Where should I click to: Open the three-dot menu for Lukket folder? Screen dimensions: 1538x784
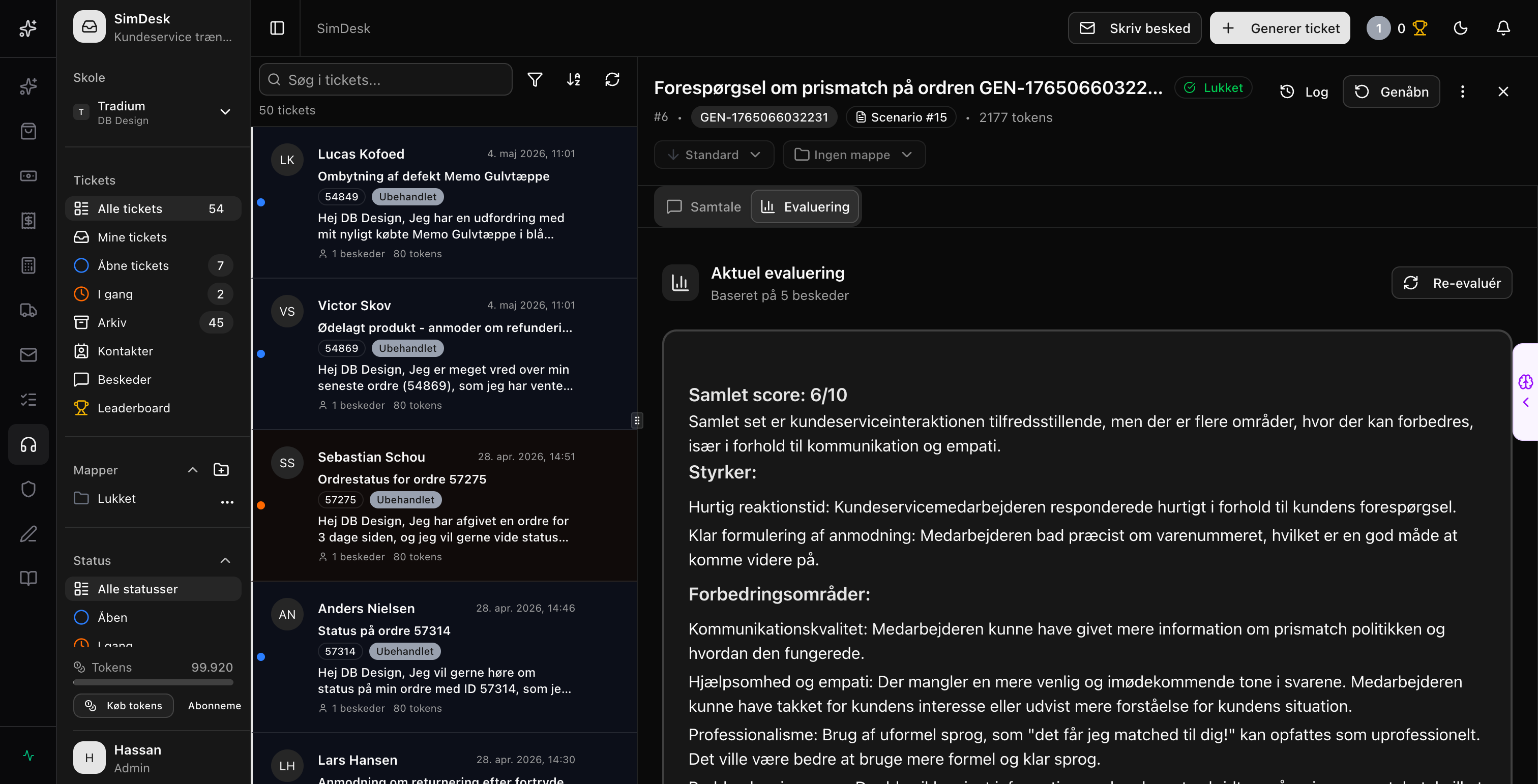[227, 502]
